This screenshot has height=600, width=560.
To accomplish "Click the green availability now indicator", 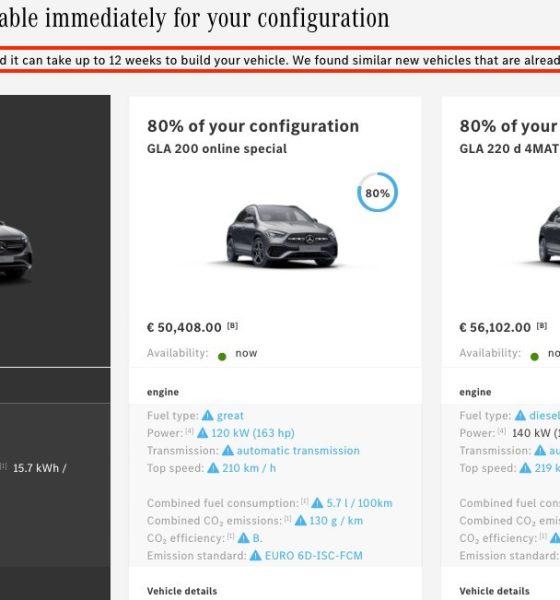I will (222, 357).
